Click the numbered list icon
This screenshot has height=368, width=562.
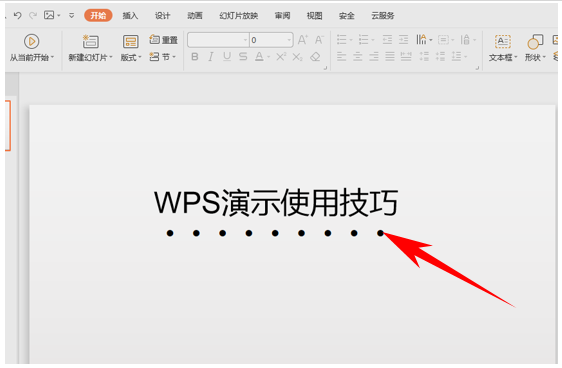pyautogui.click(x=363, y=39)
